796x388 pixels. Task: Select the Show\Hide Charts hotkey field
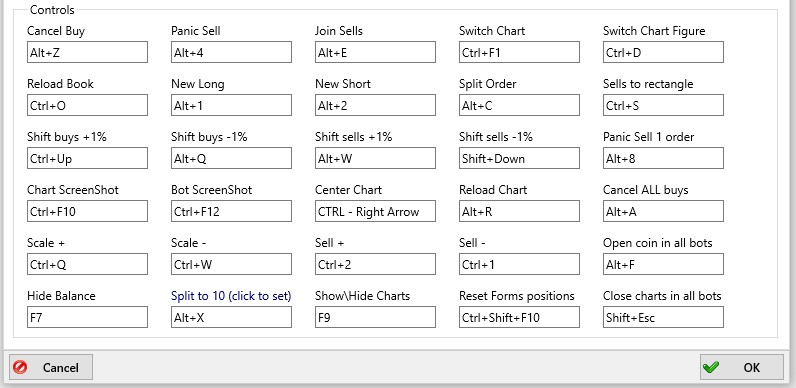click(x=375, y=317)
